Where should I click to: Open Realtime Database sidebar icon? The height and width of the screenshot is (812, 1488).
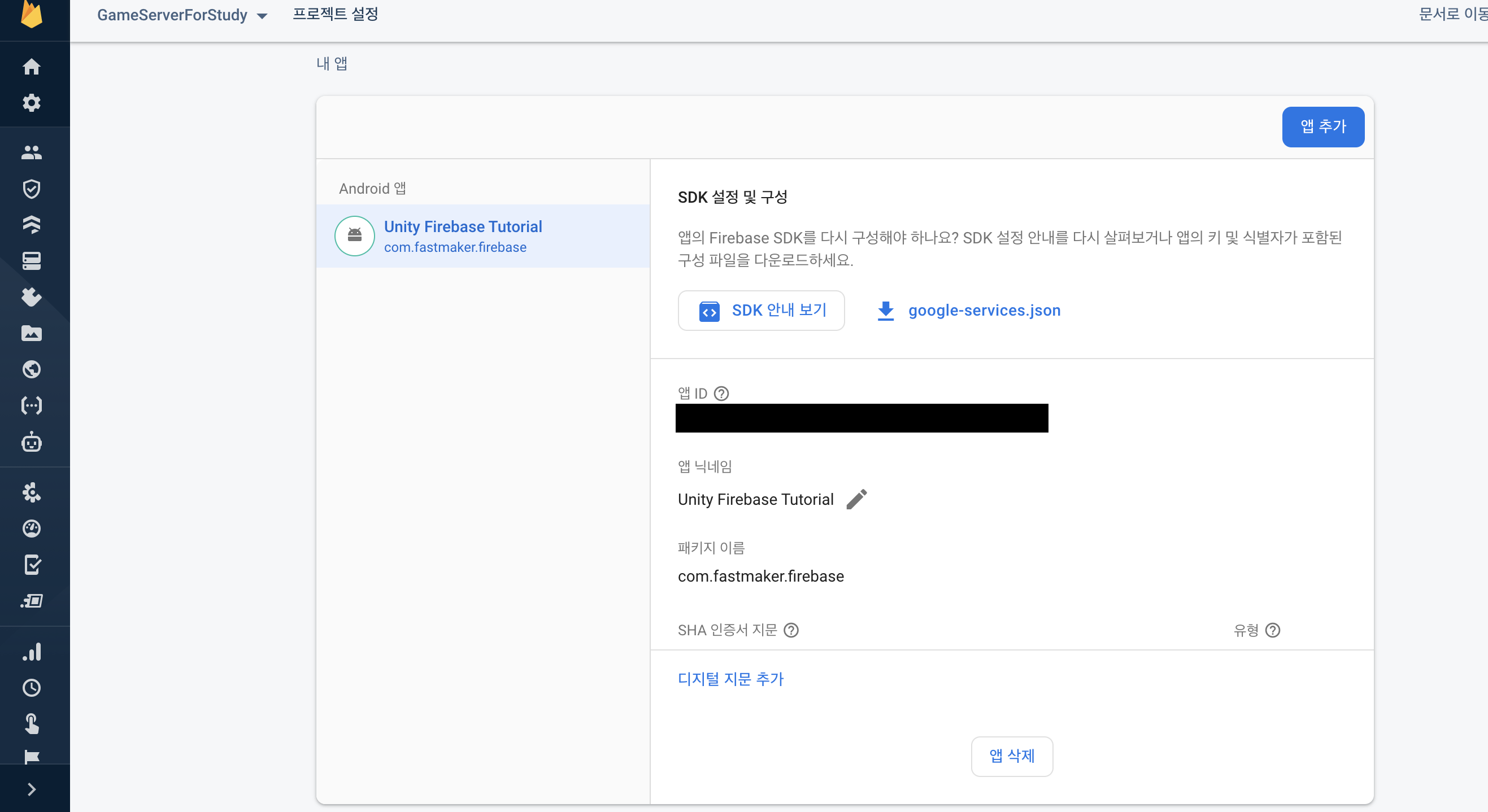click(x=31, y=261)
